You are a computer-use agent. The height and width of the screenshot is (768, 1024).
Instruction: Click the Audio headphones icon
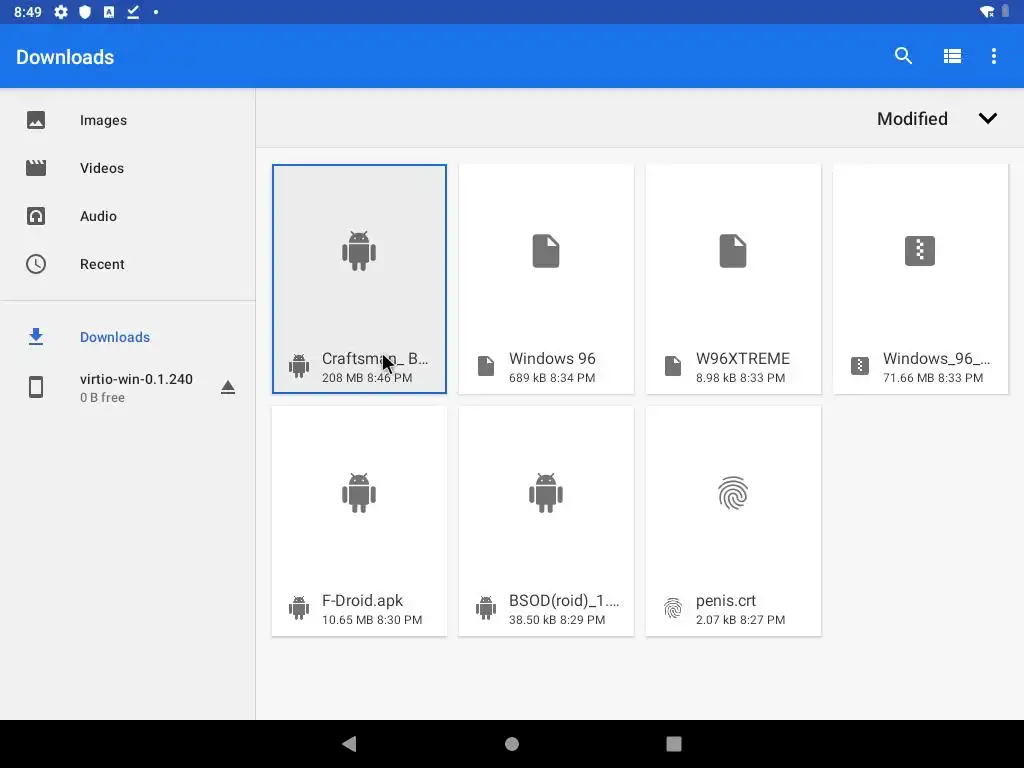click(x=36, y=216)
